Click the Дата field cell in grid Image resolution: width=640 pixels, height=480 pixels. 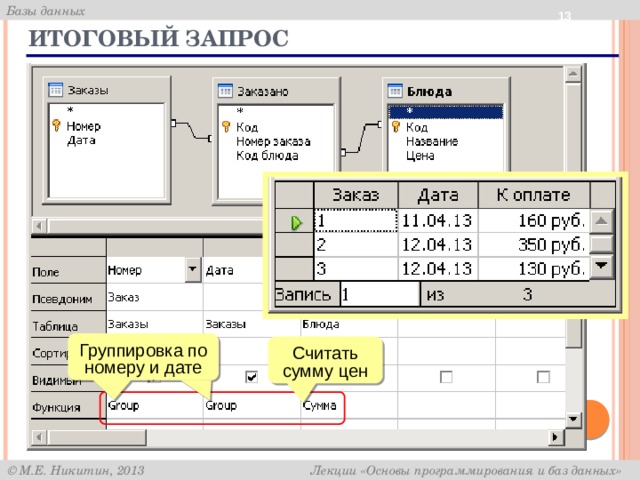[233, 270]
